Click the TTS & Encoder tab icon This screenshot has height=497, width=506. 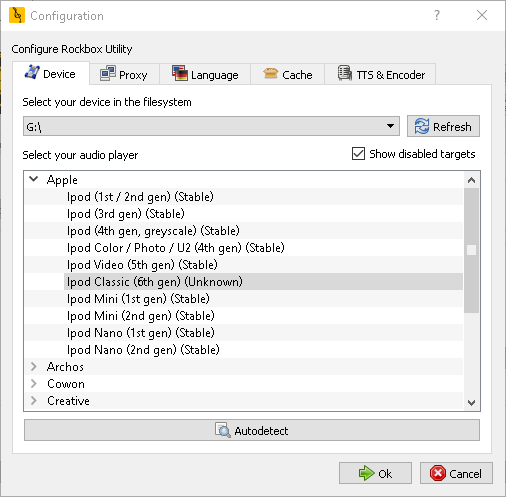[345, 73]
